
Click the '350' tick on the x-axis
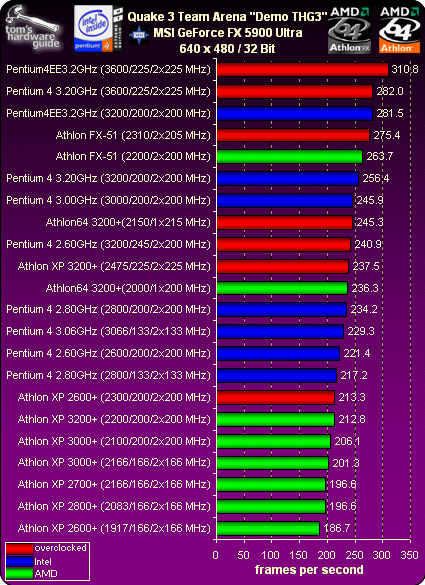click(x=410, y=555)
